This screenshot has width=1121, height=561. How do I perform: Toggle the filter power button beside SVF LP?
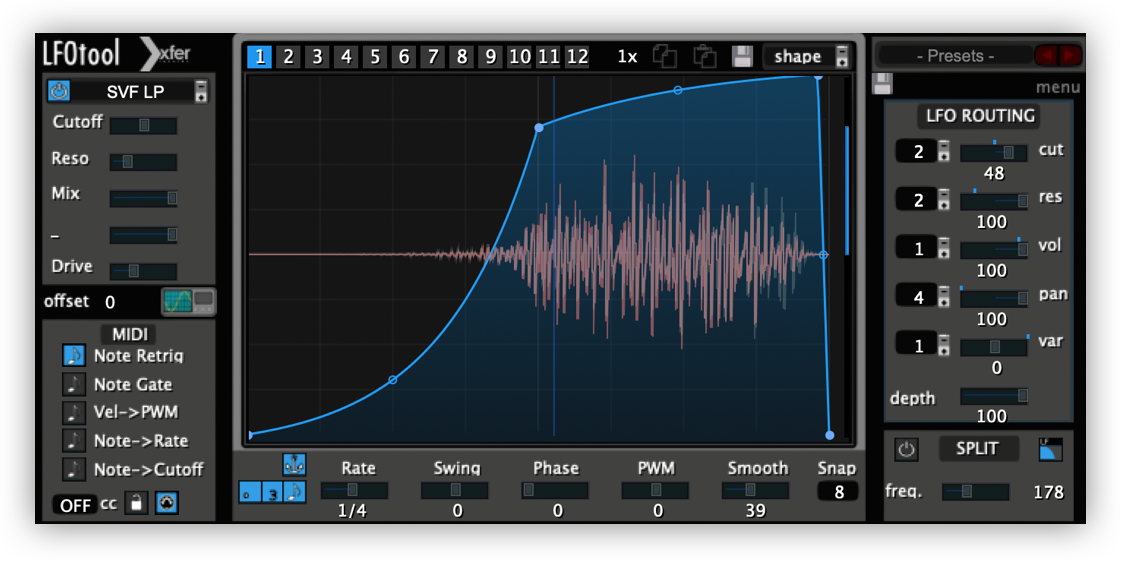tap(59, 91)
